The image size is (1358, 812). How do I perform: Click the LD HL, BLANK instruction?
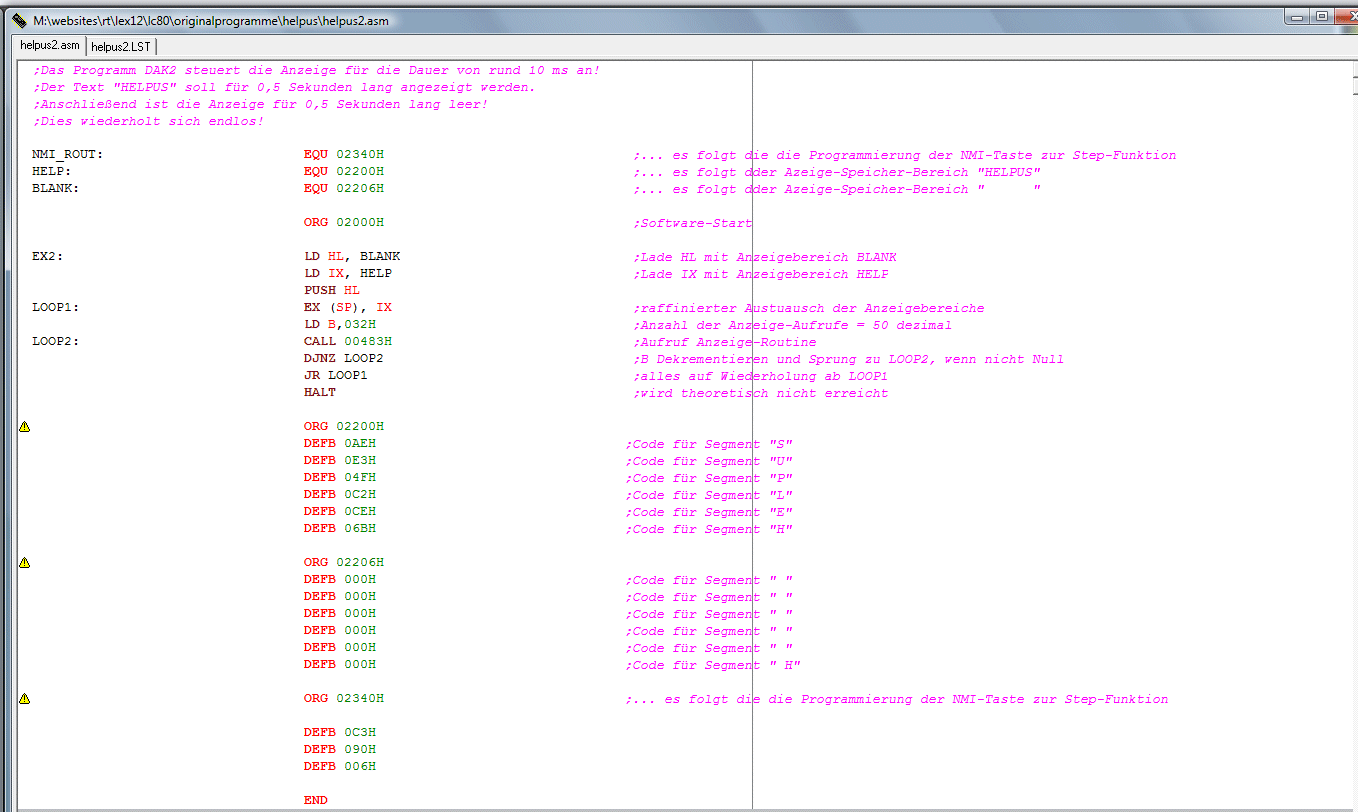[352, 257]
